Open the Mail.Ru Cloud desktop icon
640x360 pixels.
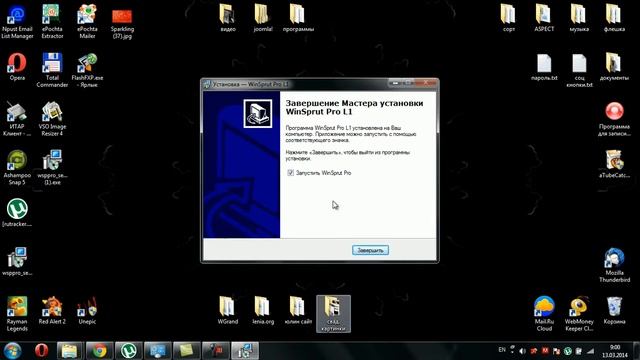click(544, 314)
